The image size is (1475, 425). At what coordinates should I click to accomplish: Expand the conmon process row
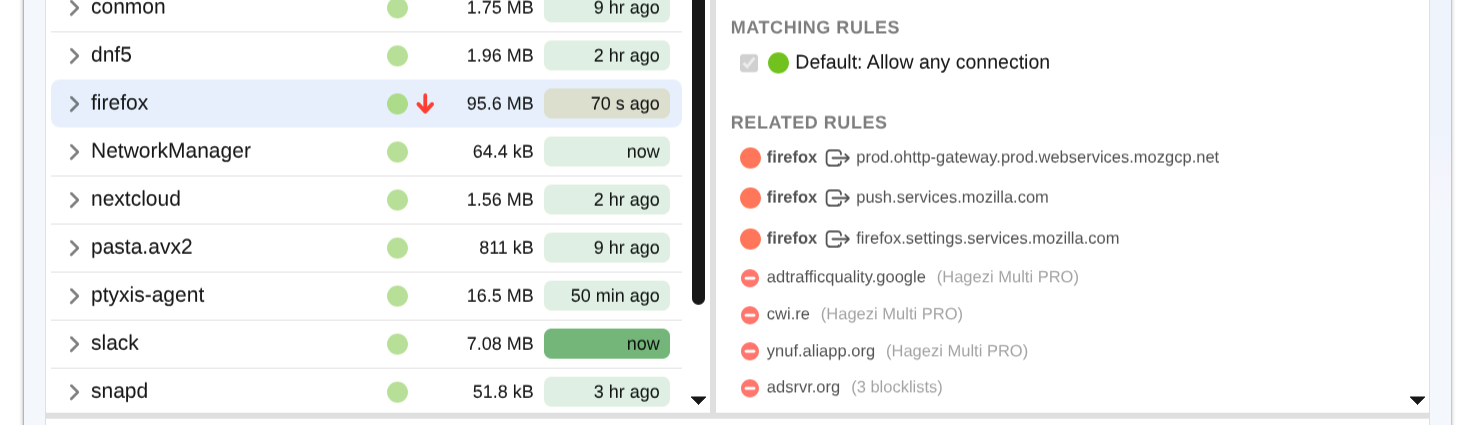pyautogui.click(x=73, y=8)
